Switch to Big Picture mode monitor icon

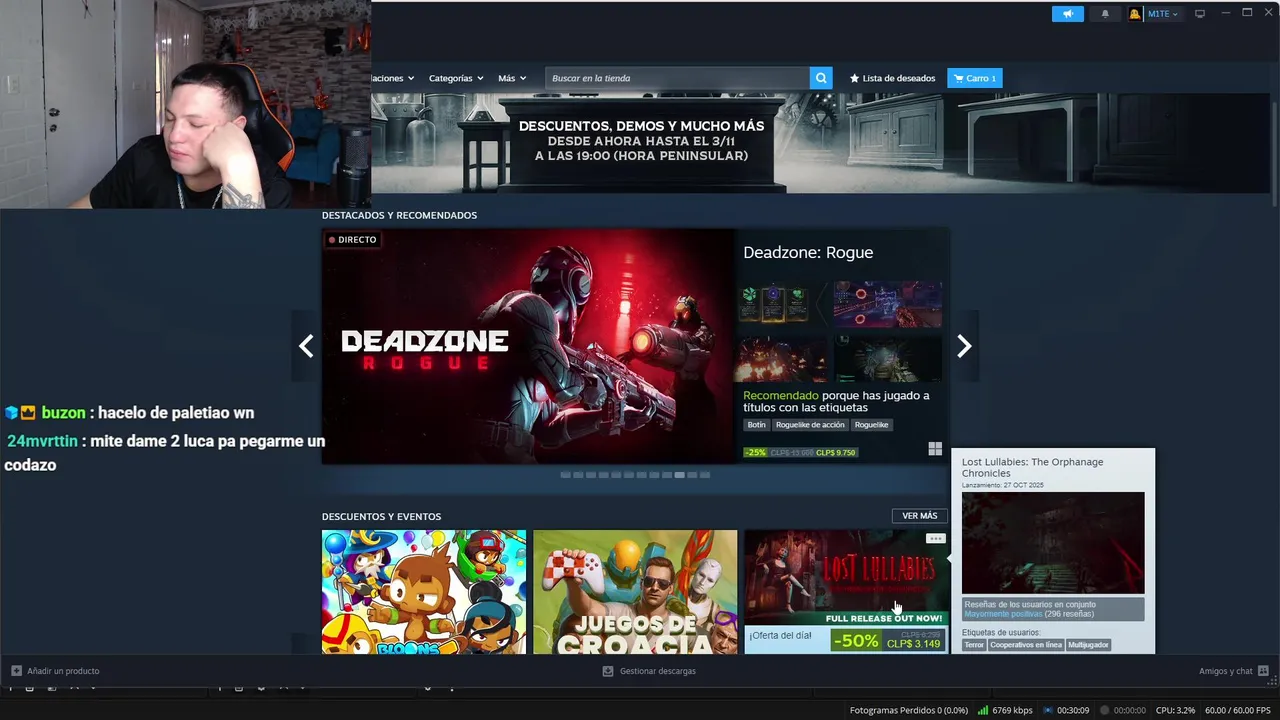(1200, 14)
